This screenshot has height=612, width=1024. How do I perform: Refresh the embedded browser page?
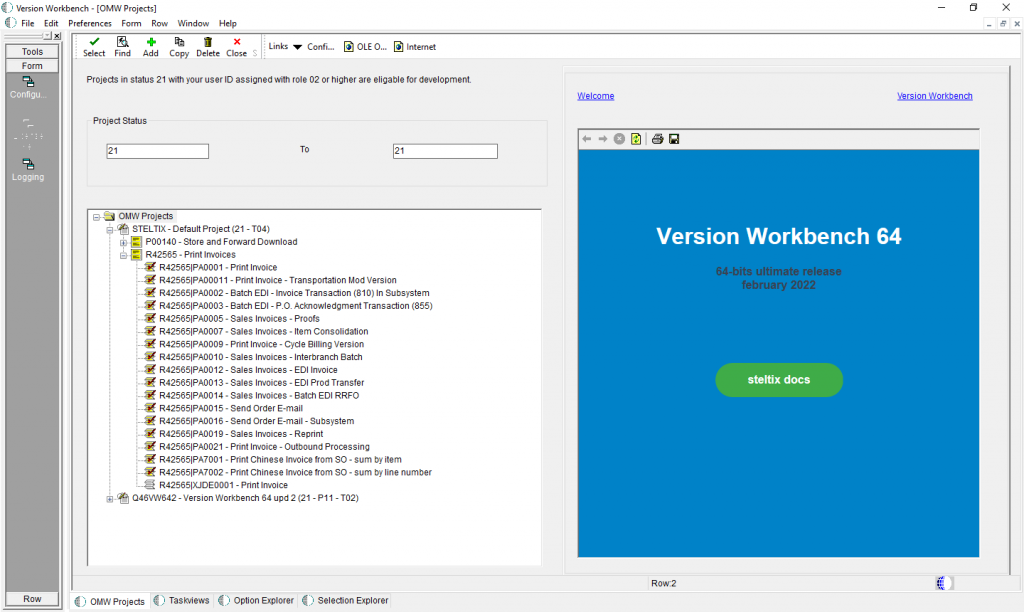(636, 139)
